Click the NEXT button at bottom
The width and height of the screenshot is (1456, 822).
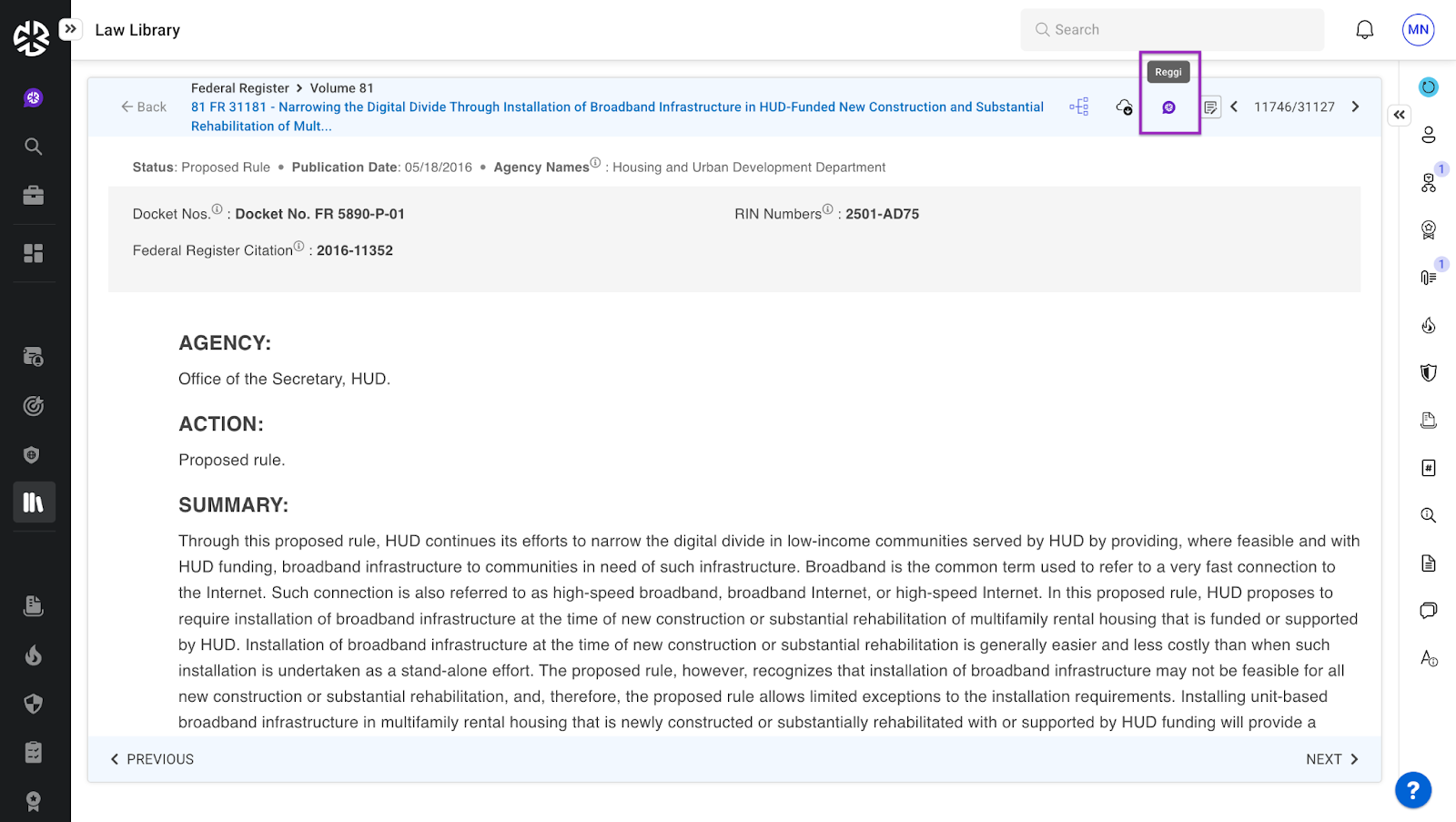click(1331, 759)
